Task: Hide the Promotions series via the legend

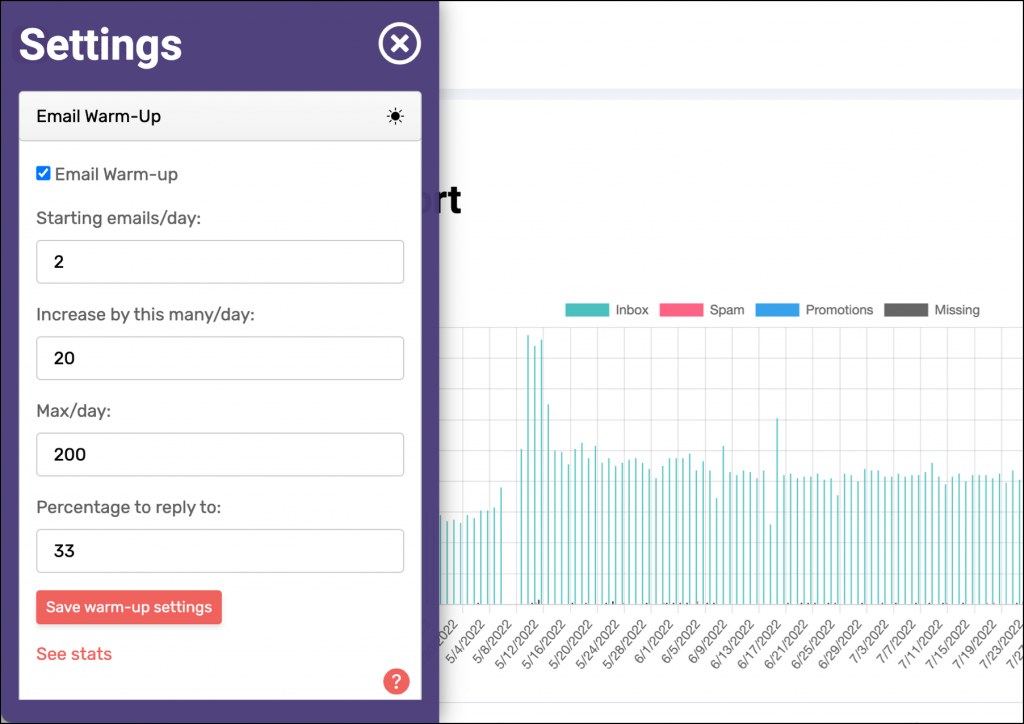Action: click(x=839, y=310)
